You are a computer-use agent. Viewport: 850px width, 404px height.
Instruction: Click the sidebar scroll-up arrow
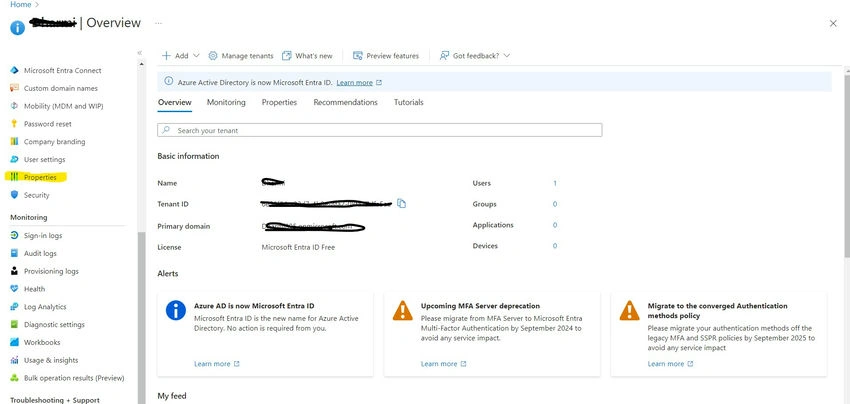(141, 64)
